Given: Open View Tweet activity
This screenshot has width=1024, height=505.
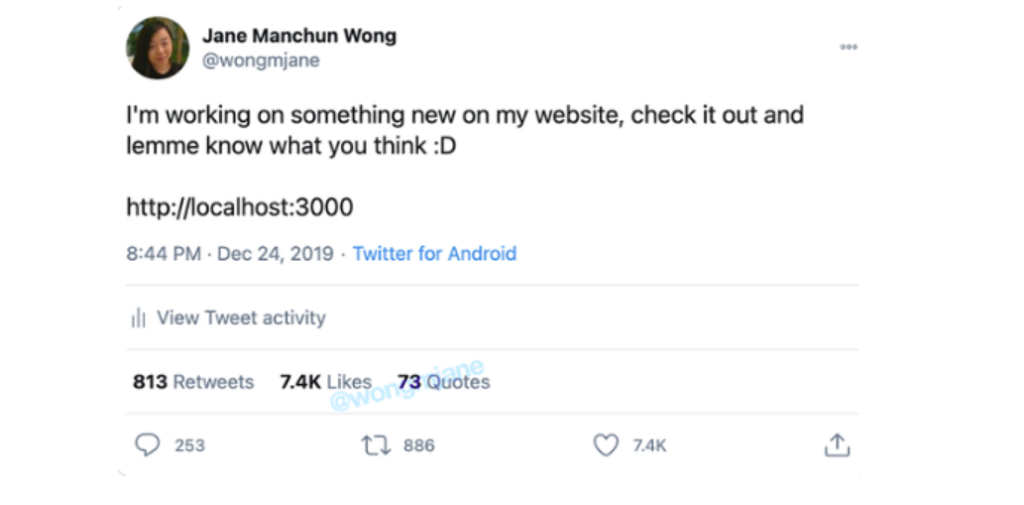Looking at the screenshot, I should (241, 318).
